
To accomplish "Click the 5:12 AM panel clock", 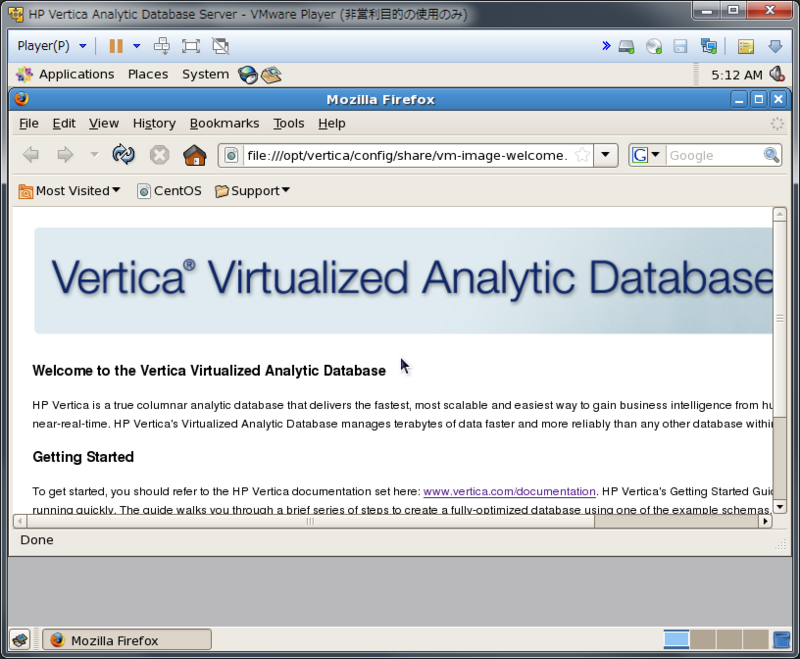I will (x=737, y=75).
